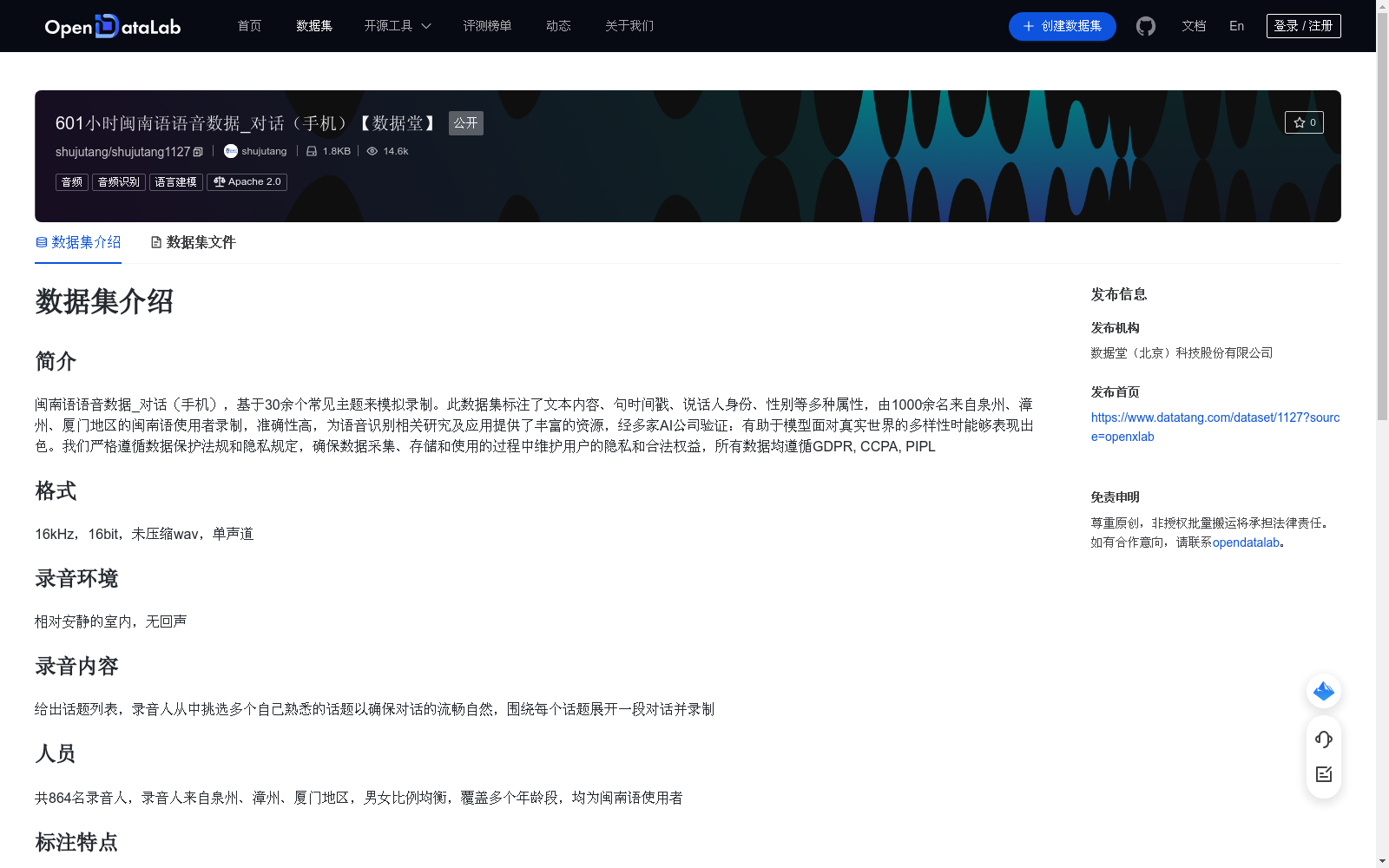
Task: Star this dataset
Action: [x=1304, y=122]
